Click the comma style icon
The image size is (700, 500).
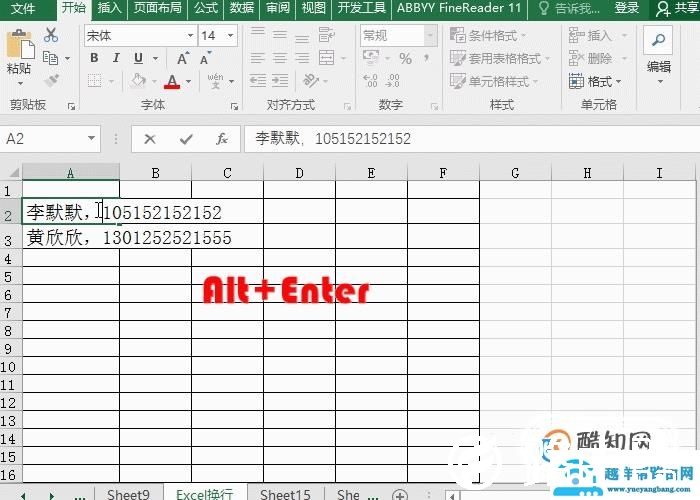(x=427, y=58)
